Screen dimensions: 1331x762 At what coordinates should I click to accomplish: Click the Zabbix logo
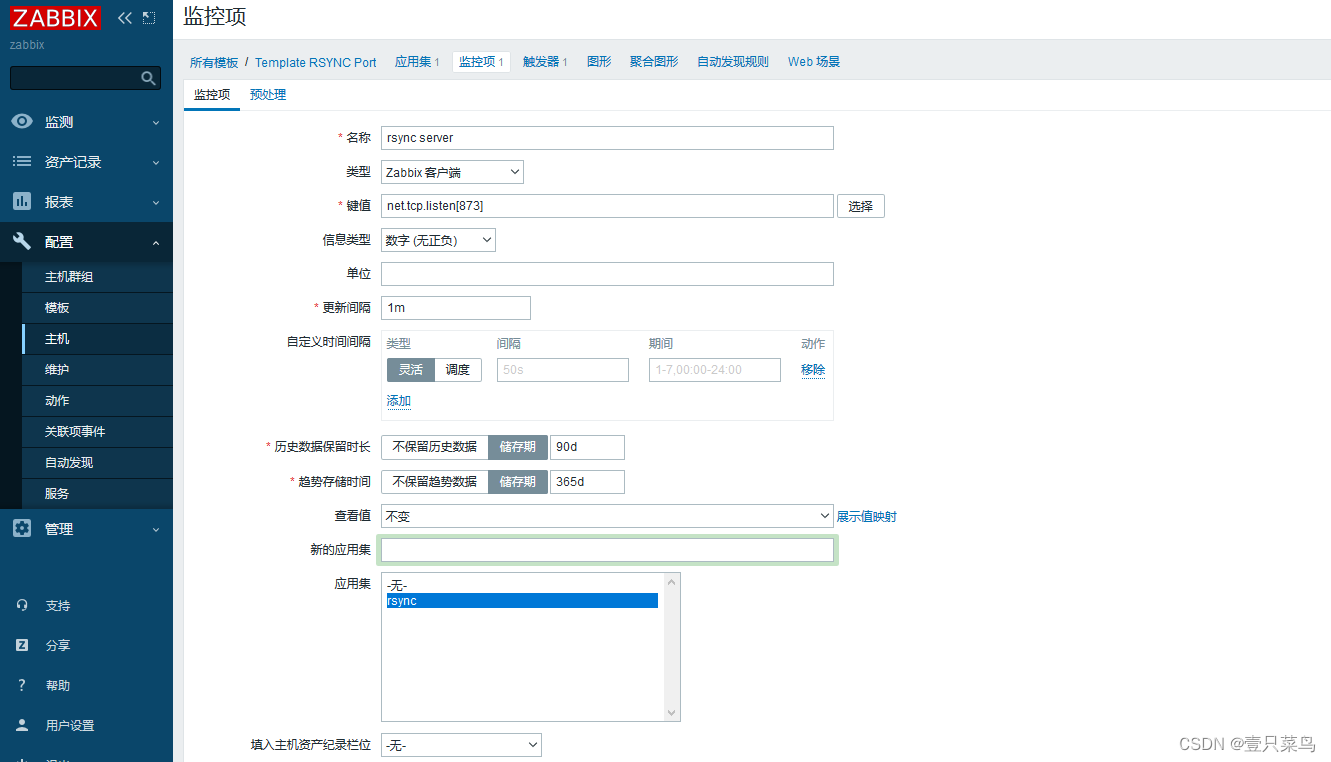[x=56, y=17]
